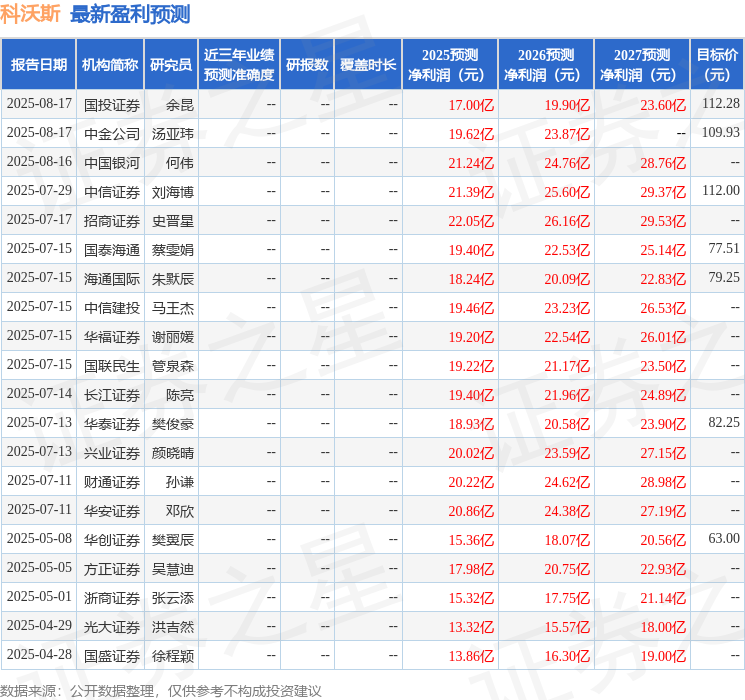Click institution 华安证券

[112, 510]
